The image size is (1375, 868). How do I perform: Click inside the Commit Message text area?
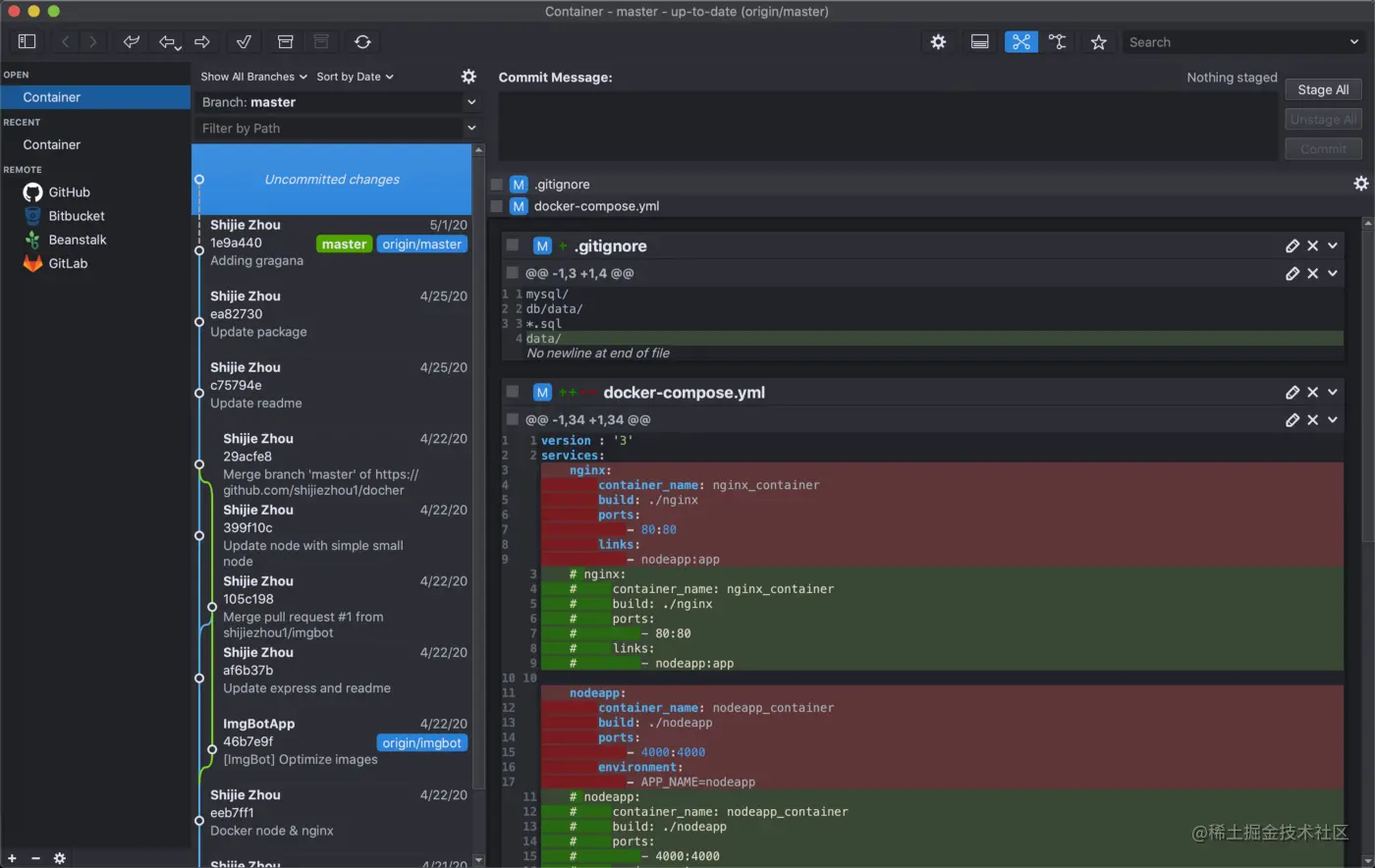point(888,126)
